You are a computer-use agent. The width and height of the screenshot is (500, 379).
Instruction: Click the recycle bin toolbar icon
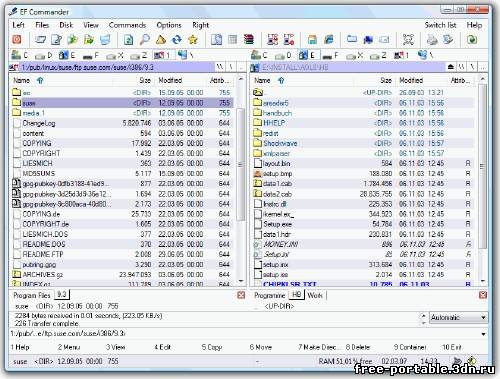coord(105,40)
